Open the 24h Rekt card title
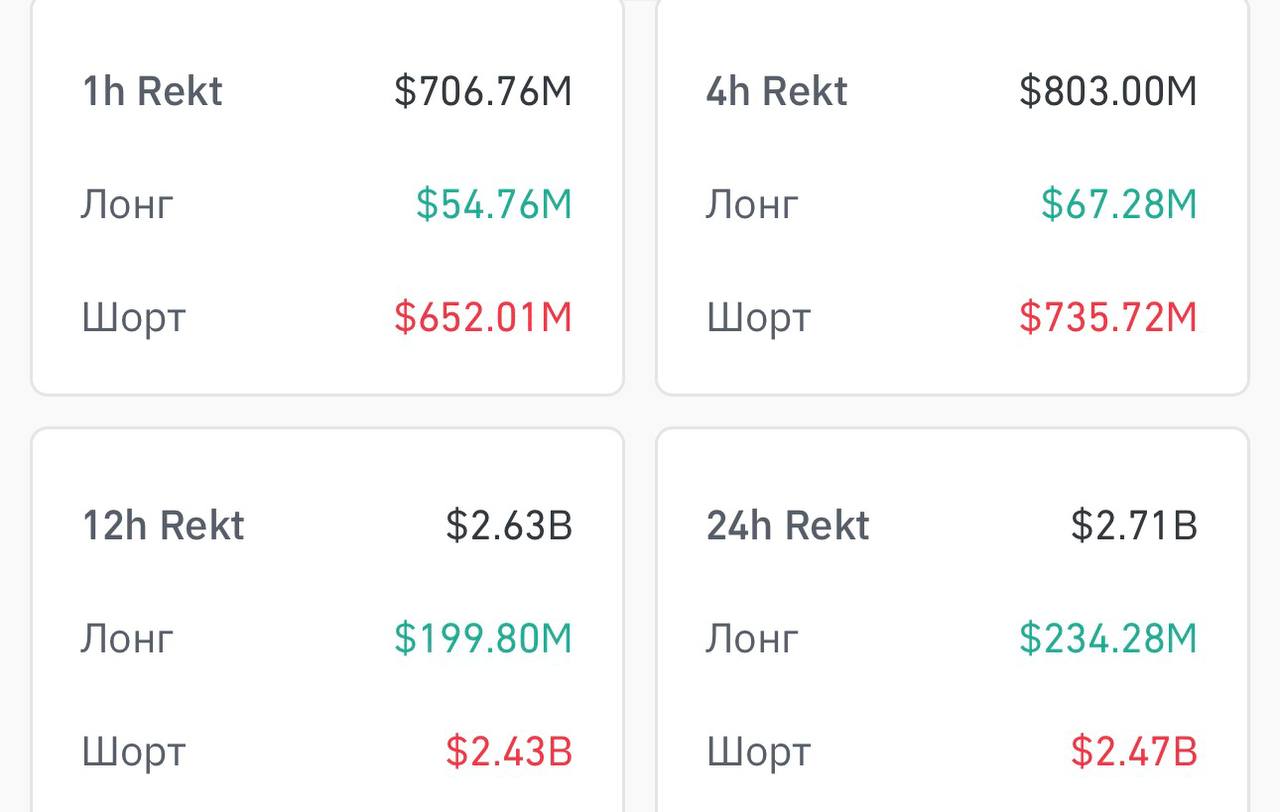This screenshot has height=812, width=1280. [x=788, y=525]
